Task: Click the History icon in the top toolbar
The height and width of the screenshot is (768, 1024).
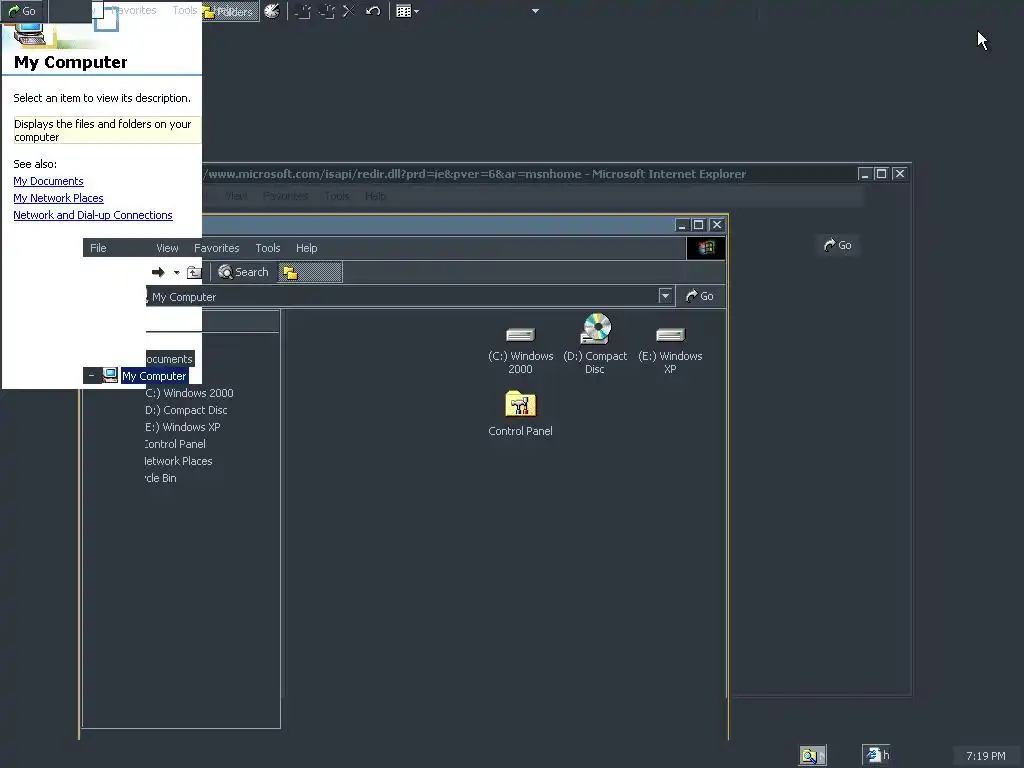Action: point(272,11)
